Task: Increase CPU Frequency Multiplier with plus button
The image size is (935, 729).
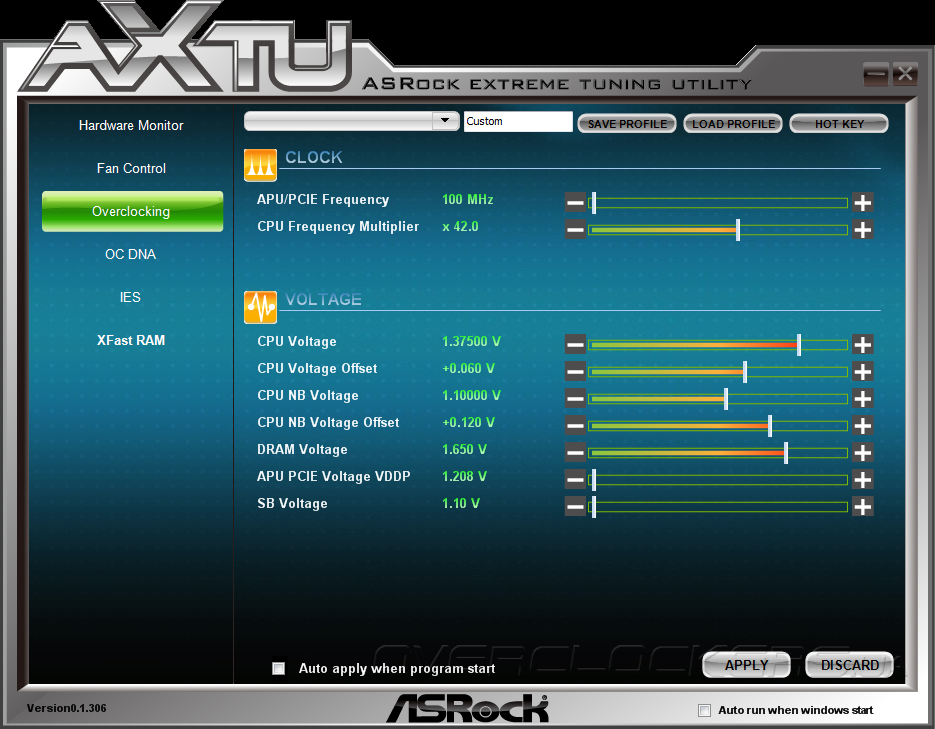Action: [862, 229]
